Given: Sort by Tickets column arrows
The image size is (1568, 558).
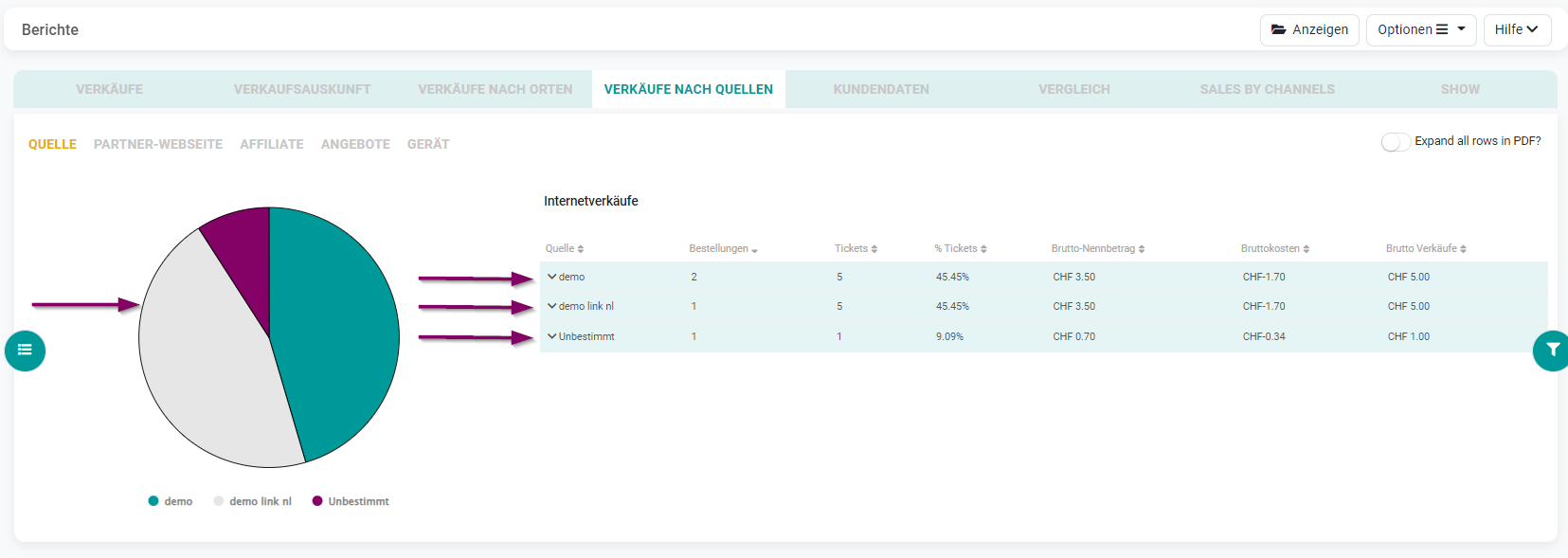Looking at the screenshot, I should [874, 249].
